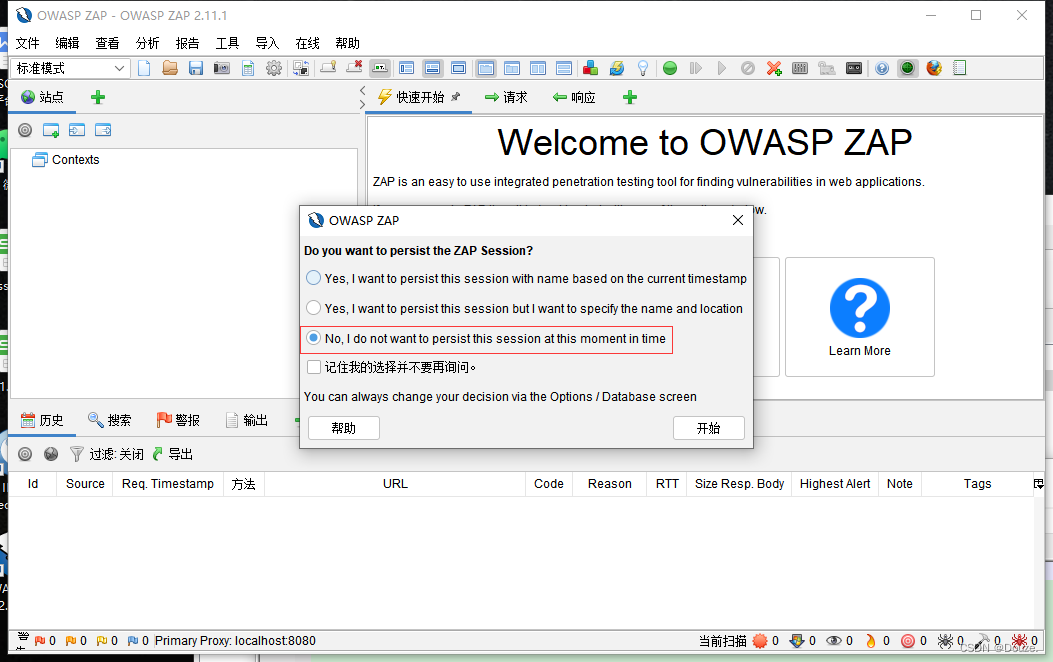1053x662 pixels.
Task: Switch to the 警报 alerts tab
Action: coord(178,420)
